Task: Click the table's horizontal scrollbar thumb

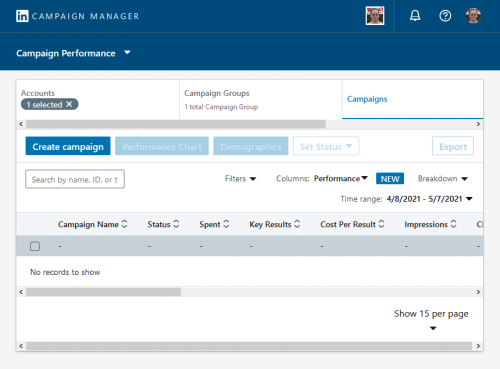Action: pyautogui.click(x=104, y=292)
